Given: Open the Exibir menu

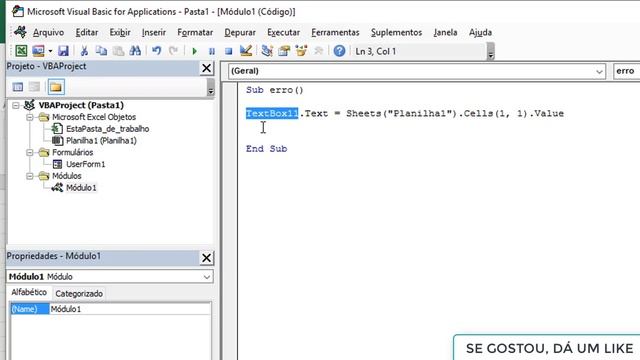Looking at the screenshot, I should (120, 32).
